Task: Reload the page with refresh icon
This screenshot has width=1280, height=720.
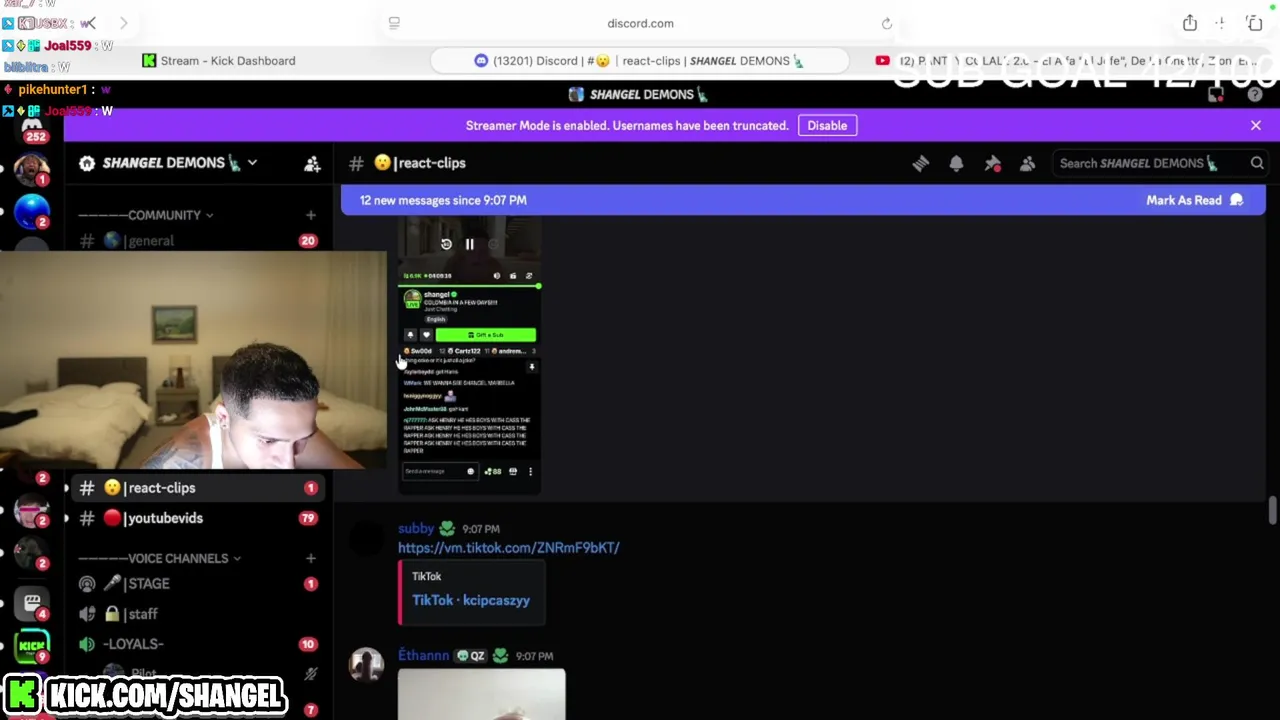Action: [x=886, y=23]
